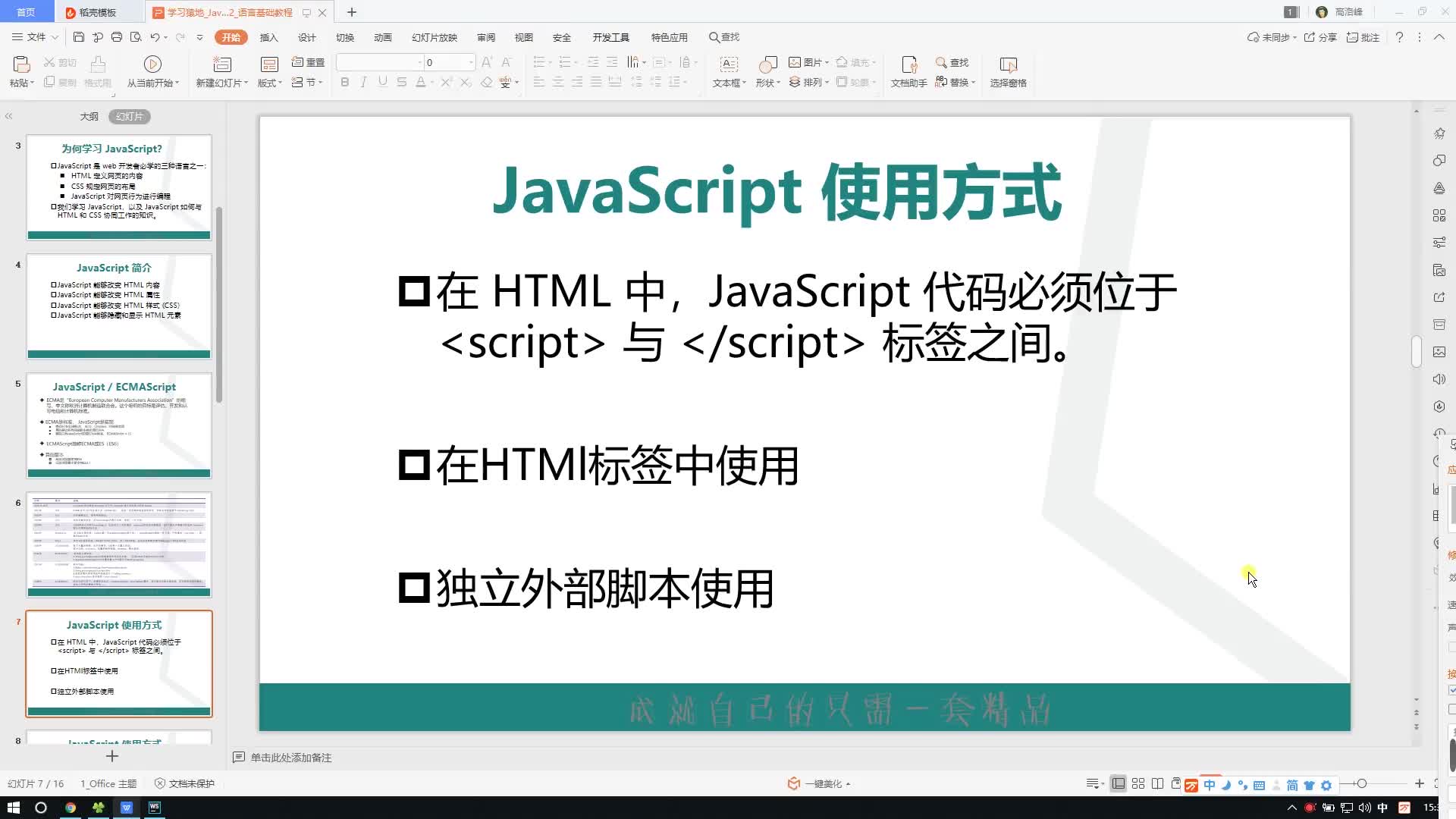Switch to 大纲 outline panel tab
1456x819 pixels.
click(89, 116)
